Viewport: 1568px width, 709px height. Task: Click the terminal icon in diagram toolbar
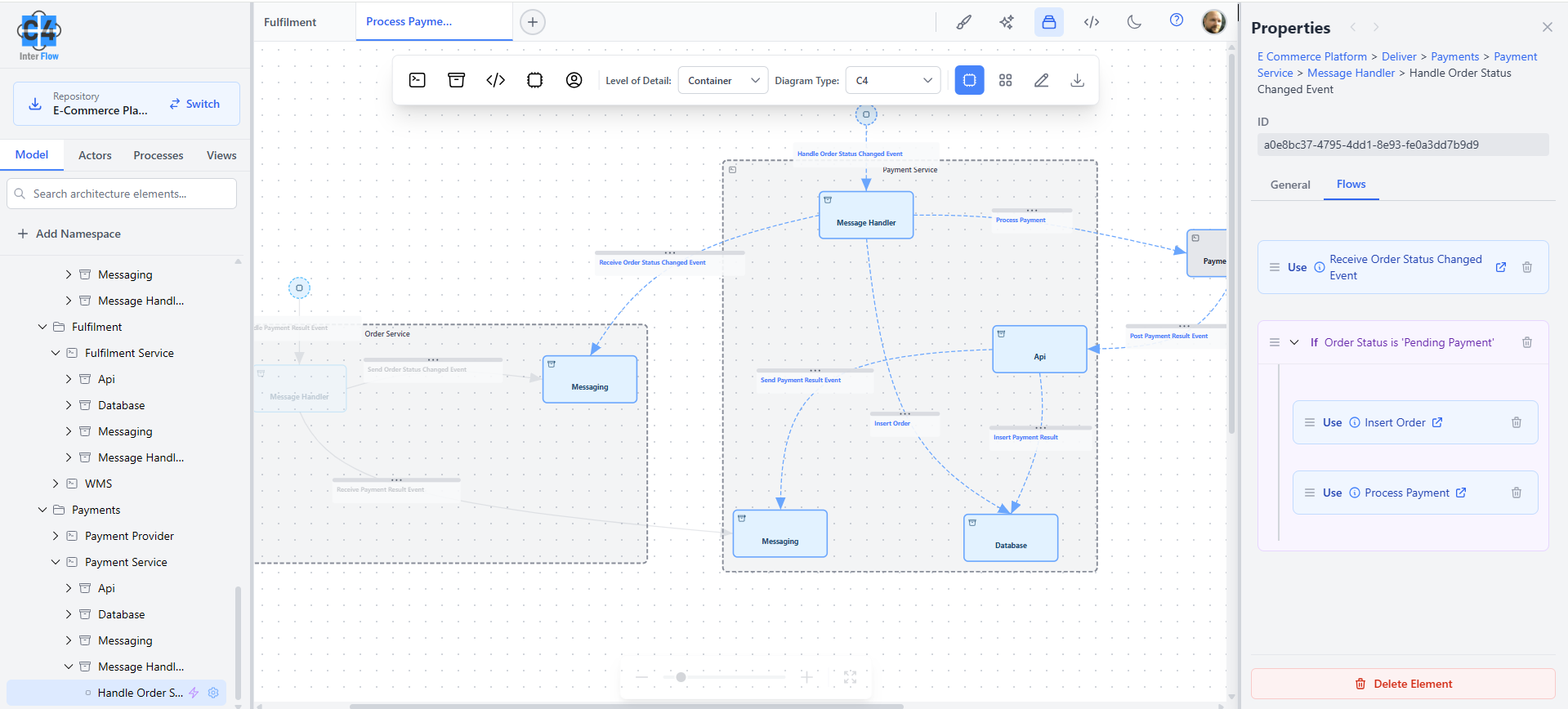point(418,80)
